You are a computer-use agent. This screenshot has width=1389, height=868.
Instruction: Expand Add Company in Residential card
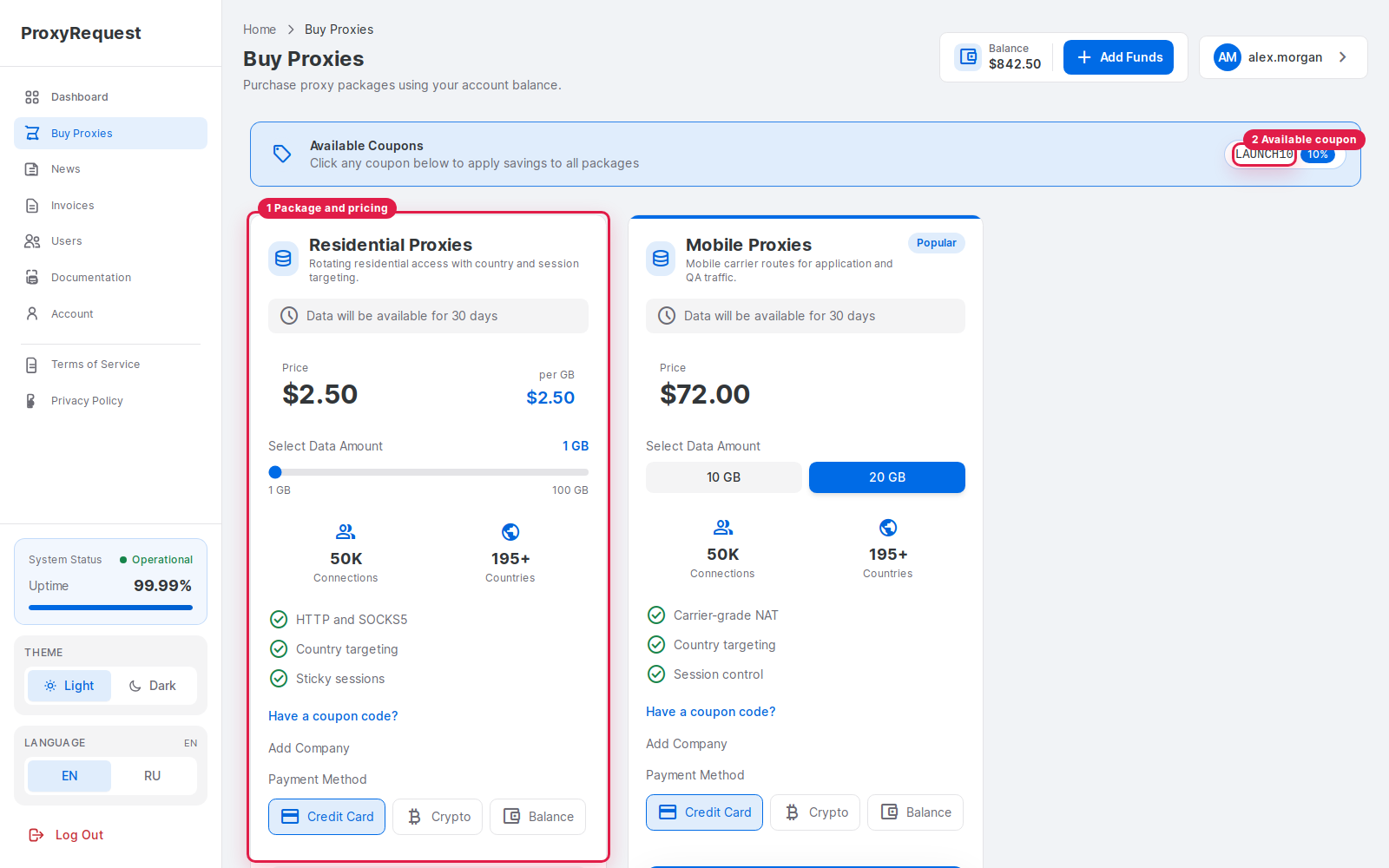tap(309, 748)
